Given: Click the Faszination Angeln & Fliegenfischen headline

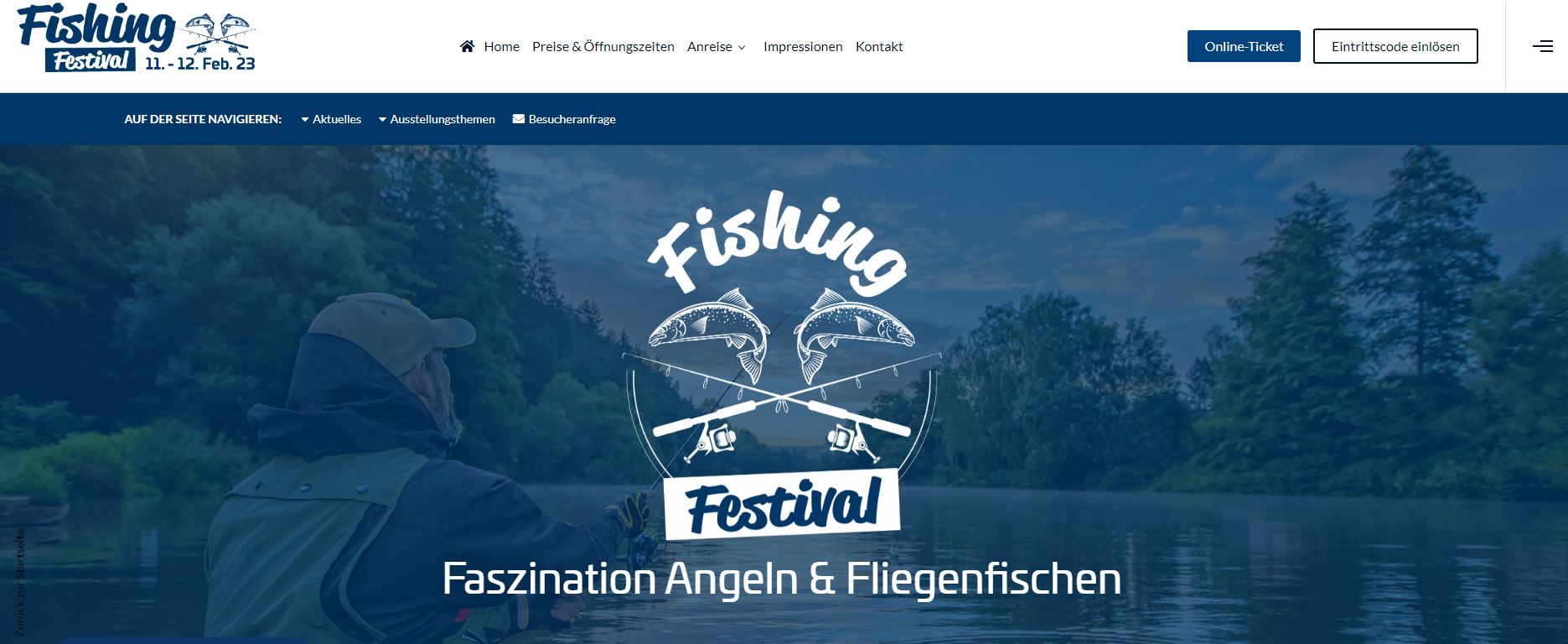Looking at the screenshot, I should click(781, 579).
